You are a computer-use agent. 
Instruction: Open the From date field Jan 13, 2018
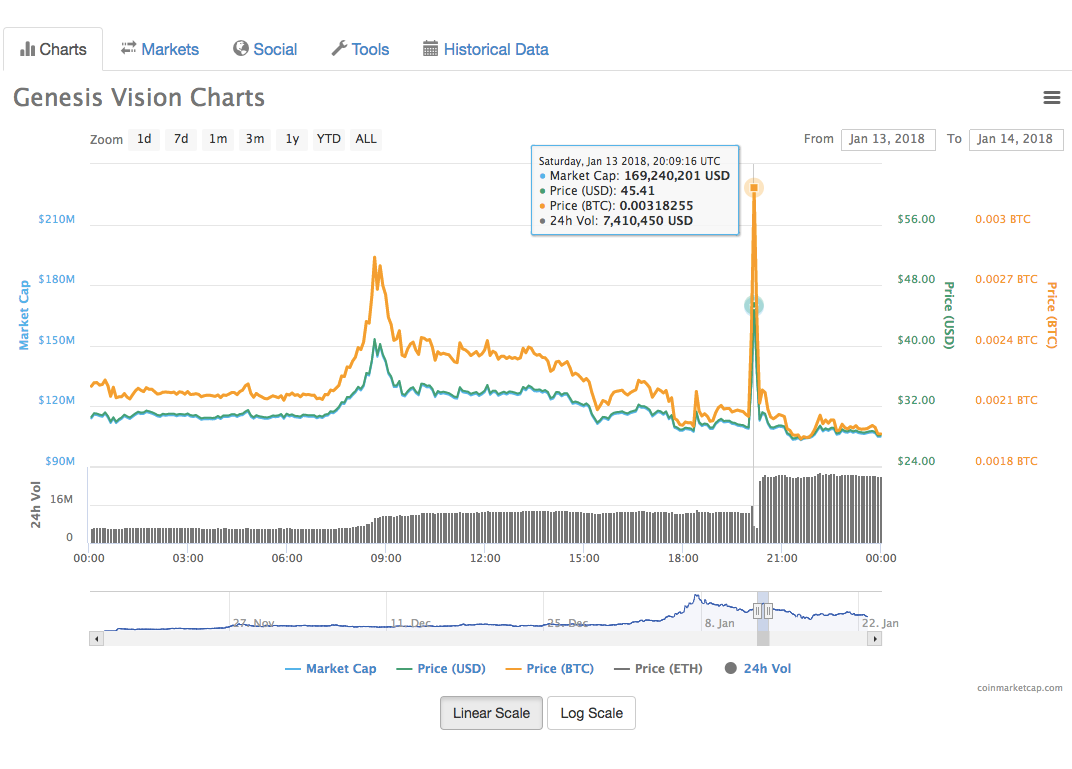pyautogui.click(x=887, y=139)
